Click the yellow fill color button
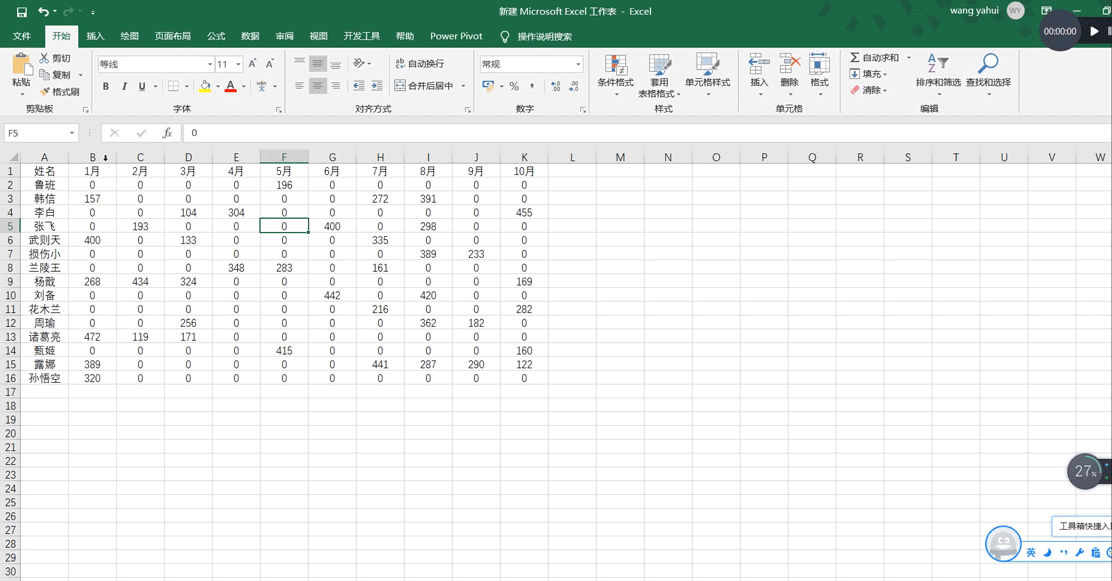1112x581 pixels. coord(204,87)
